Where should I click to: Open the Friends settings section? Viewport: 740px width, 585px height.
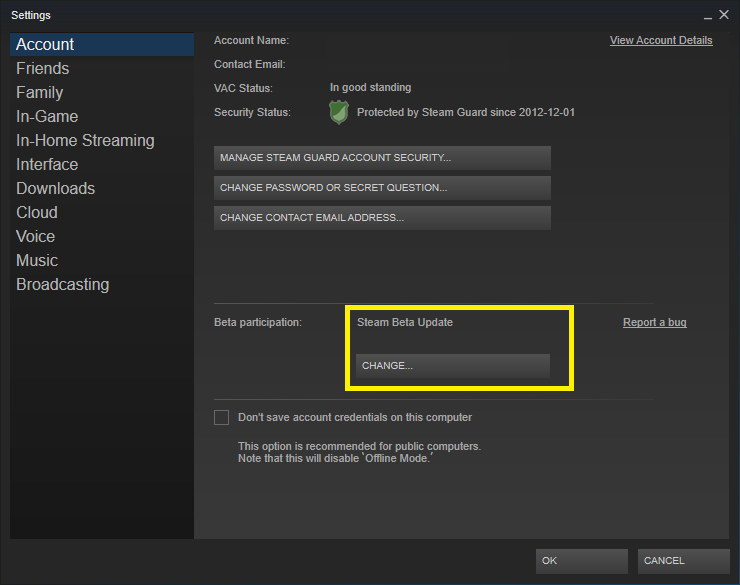(x=42, y=68)
